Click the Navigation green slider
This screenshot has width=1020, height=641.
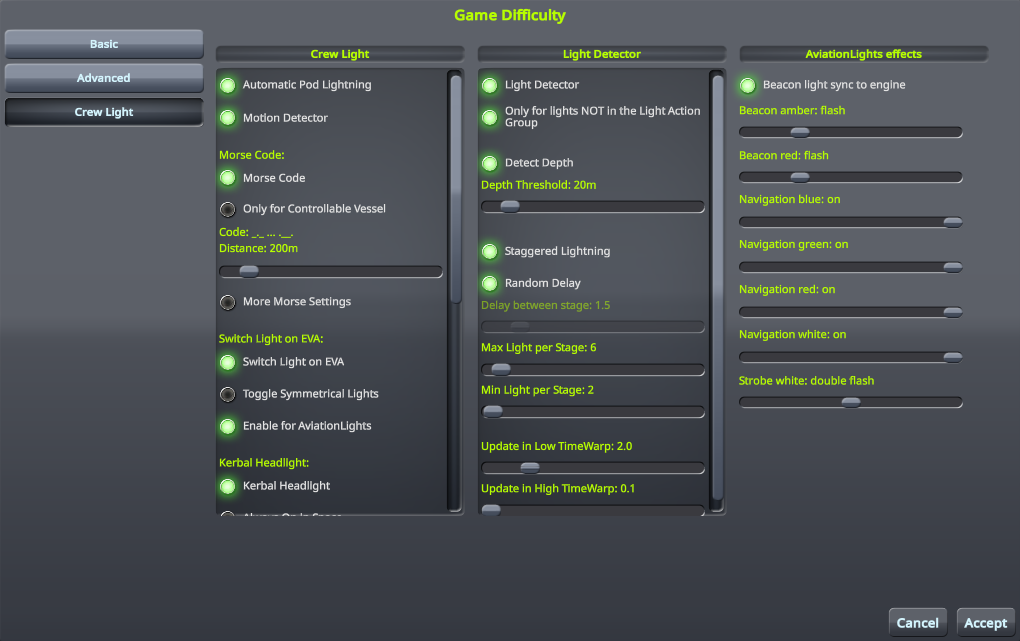pos(850,267)
